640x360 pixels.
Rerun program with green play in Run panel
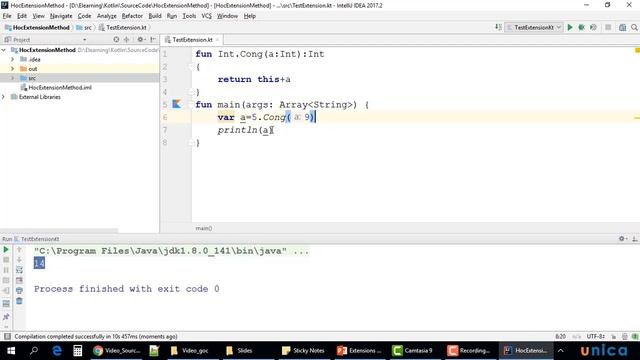[6, 249]
